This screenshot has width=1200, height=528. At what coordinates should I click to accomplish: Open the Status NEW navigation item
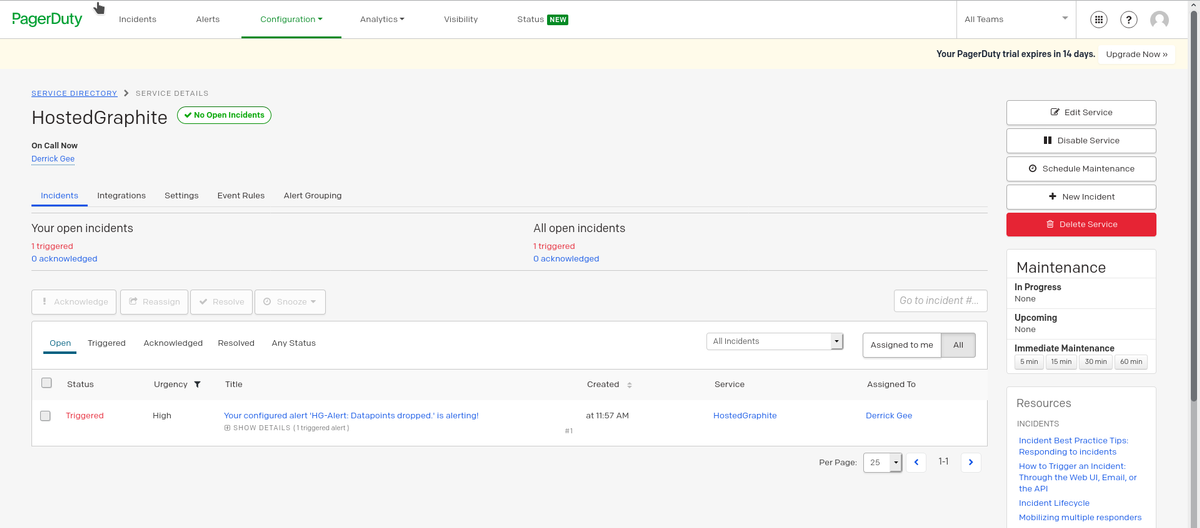coord(542,19)
